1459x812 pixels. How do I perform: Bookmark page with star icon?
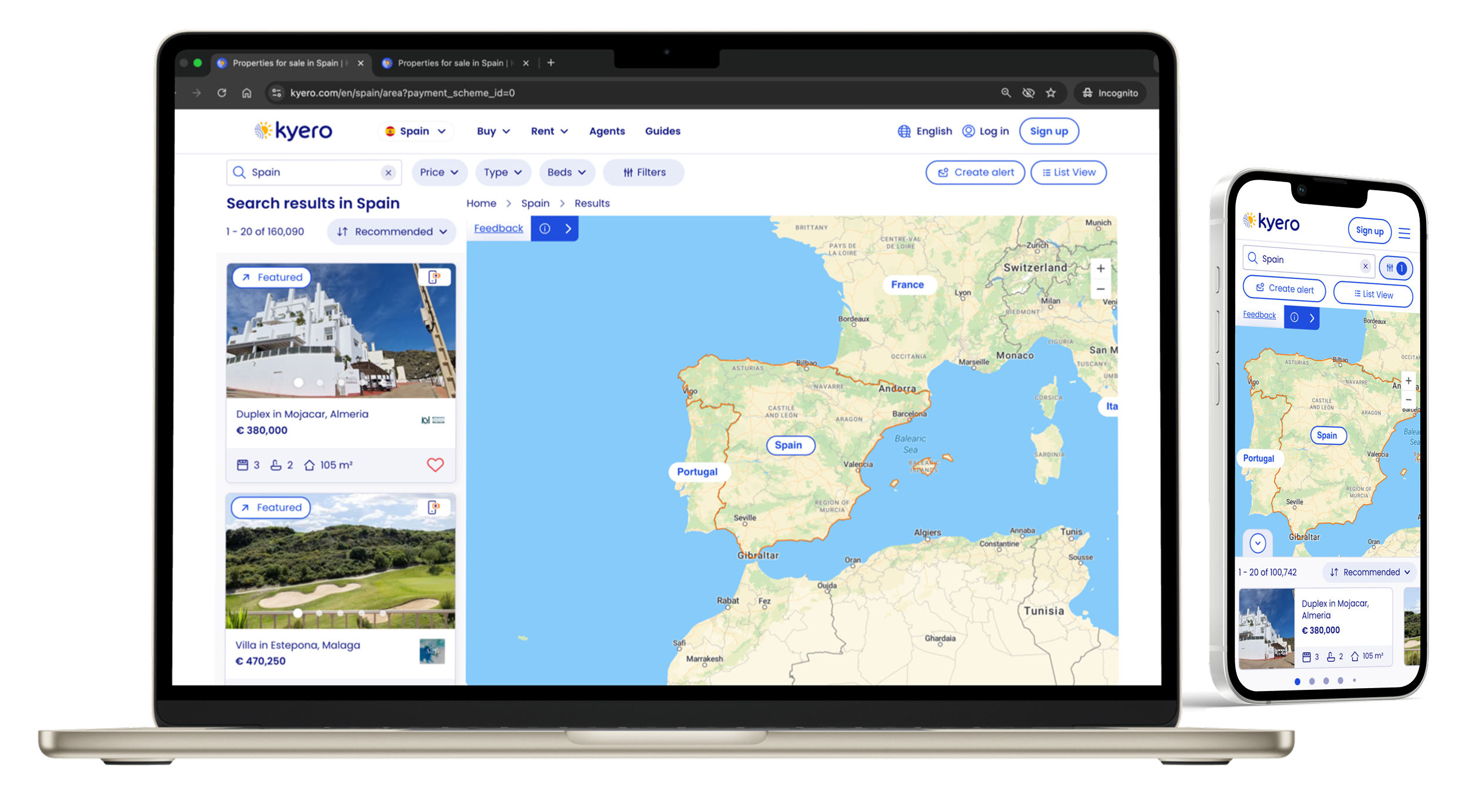[1051, 93]
